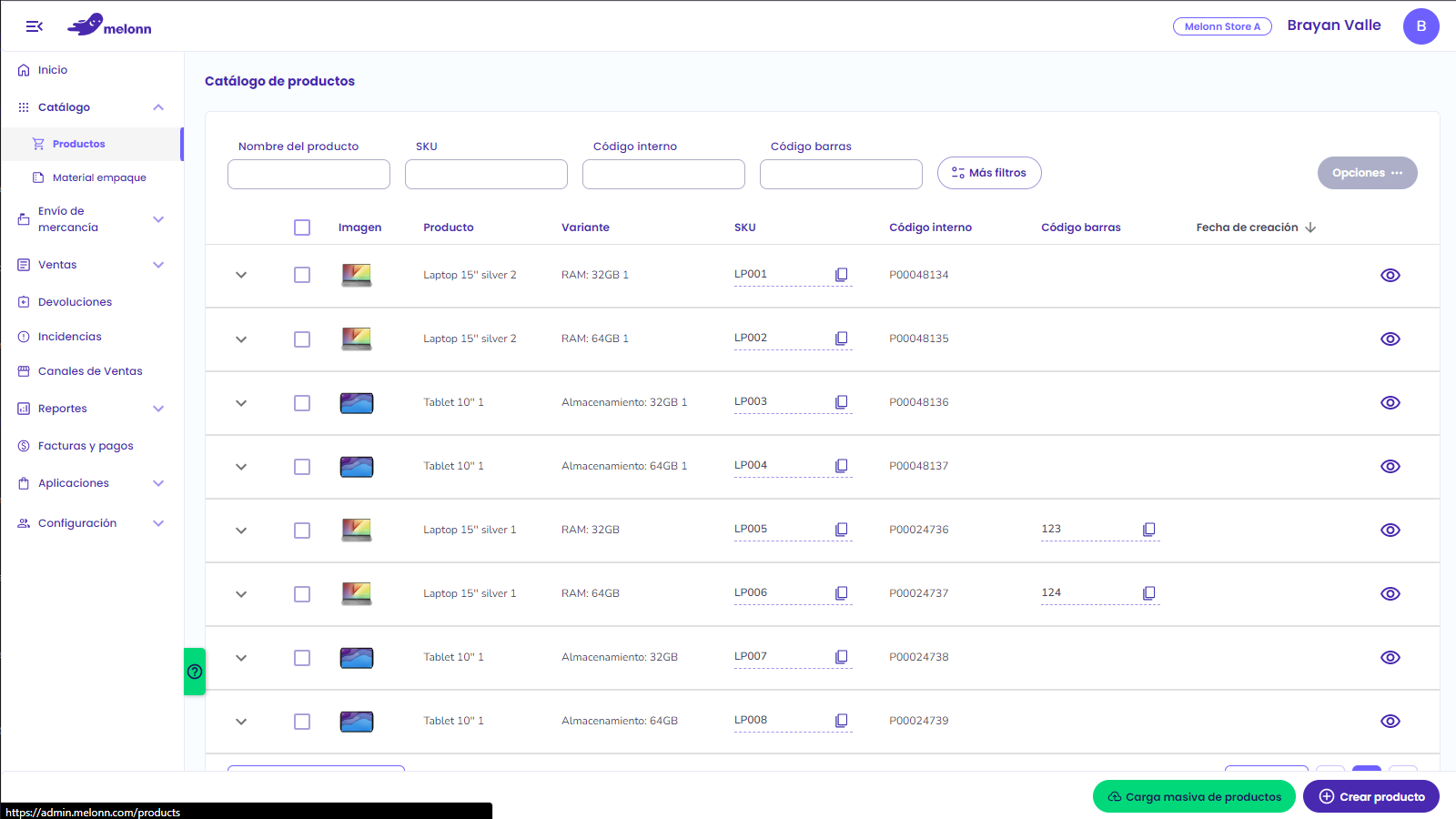Click the Inicio home icon
The image size is (1456, 819).
click(x=24, y=70)
